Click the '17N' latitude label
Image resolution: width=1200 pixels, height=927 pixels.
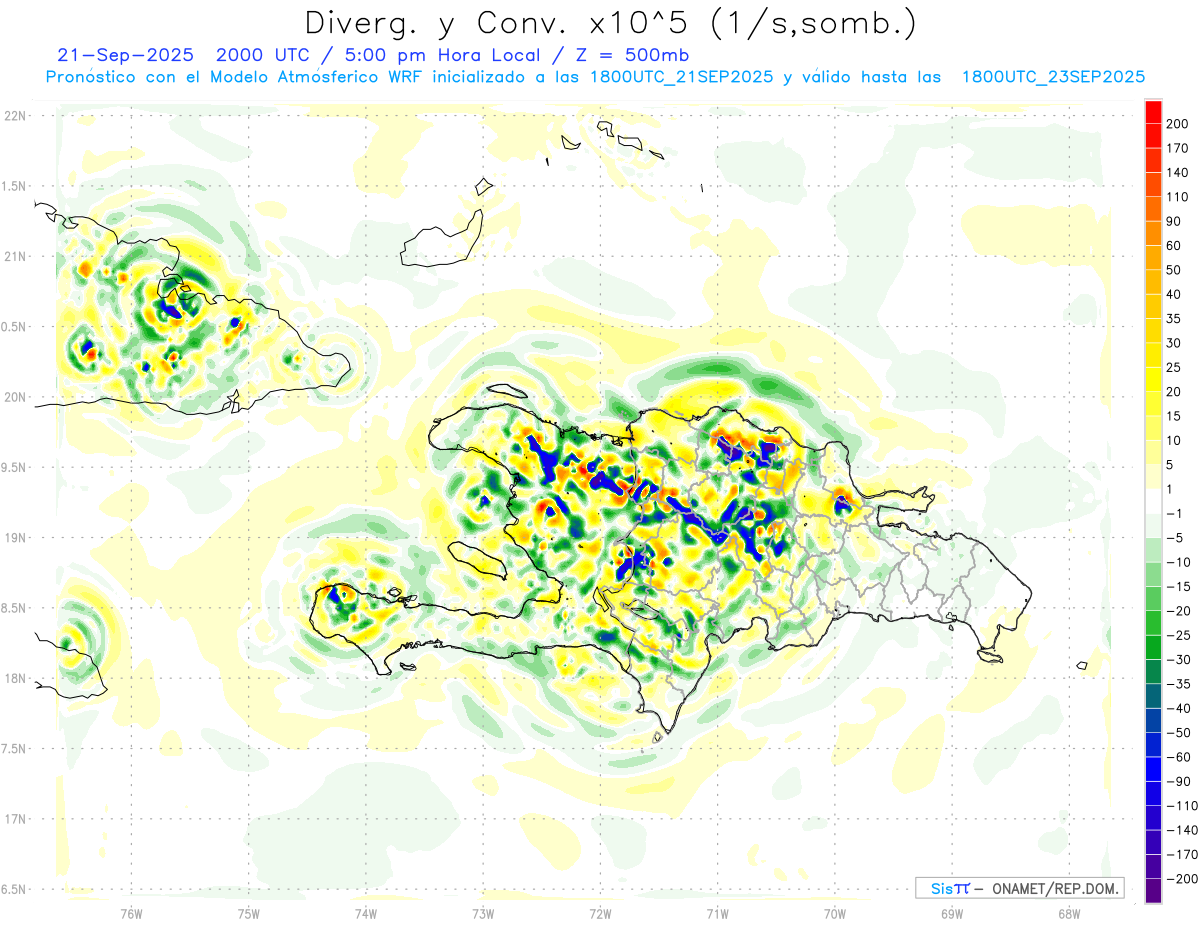(15, 819)
